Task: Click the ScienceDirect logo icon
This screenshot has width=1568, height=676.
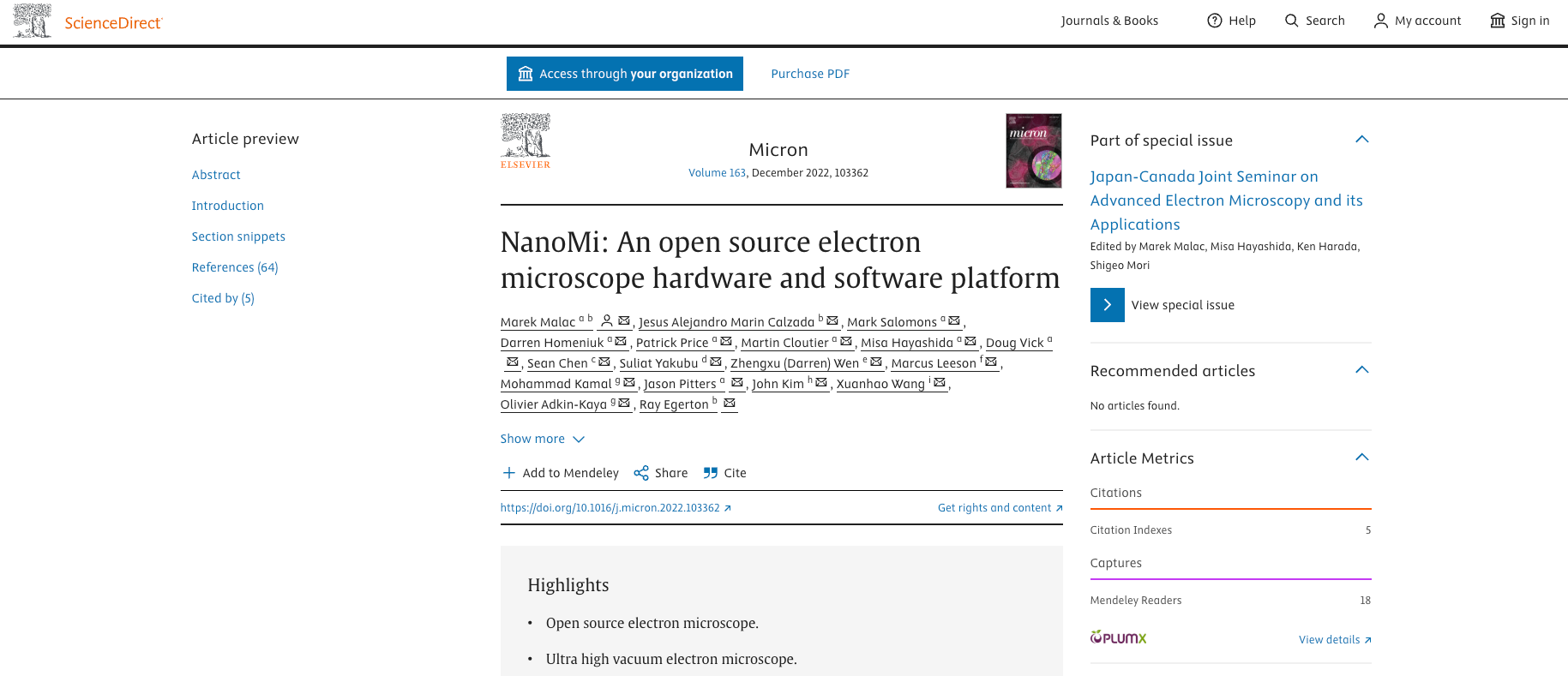Action: coord(33,21)
